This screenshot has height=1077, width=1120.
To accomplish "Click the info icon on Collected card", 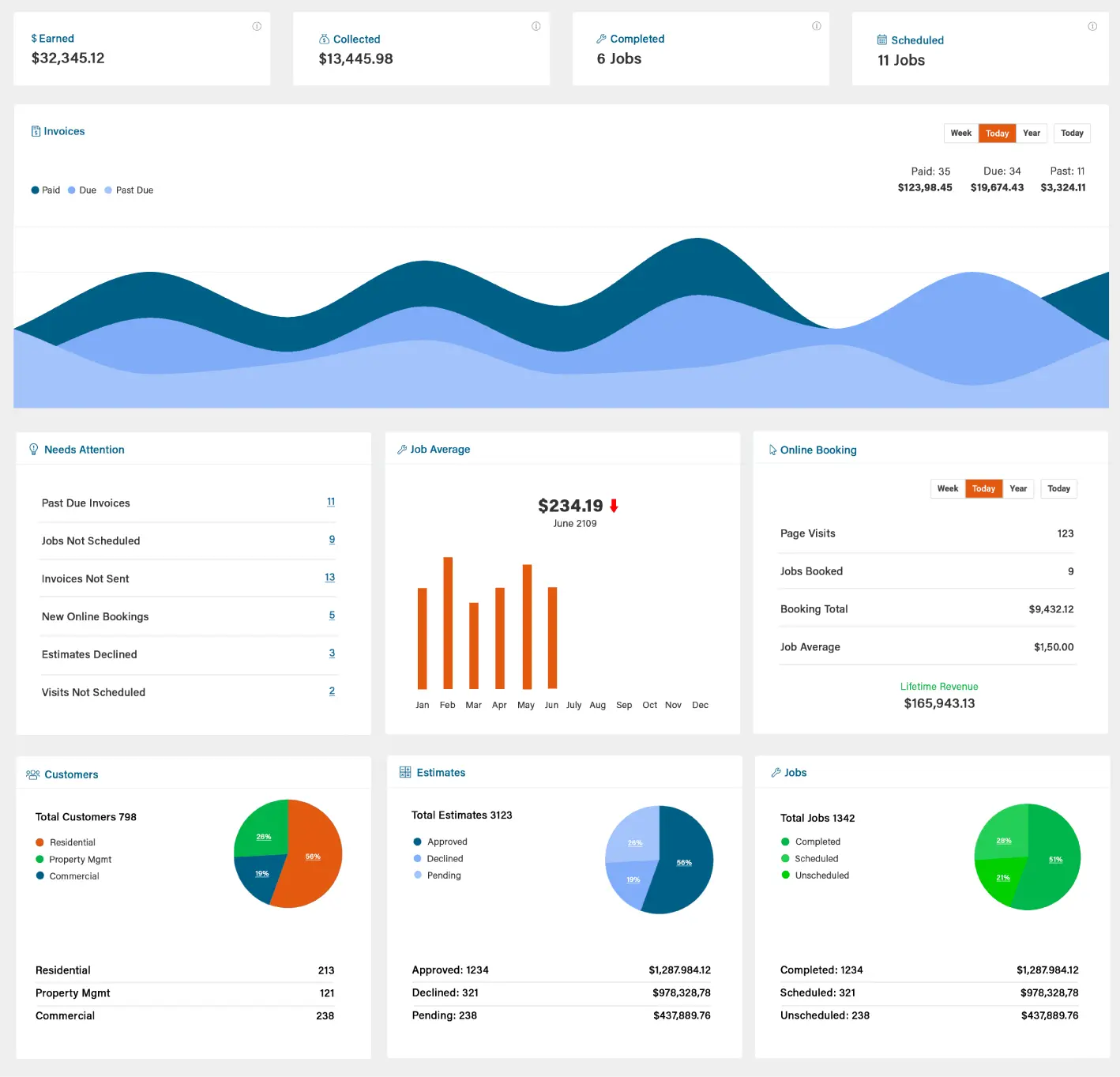I will [536, 27].
